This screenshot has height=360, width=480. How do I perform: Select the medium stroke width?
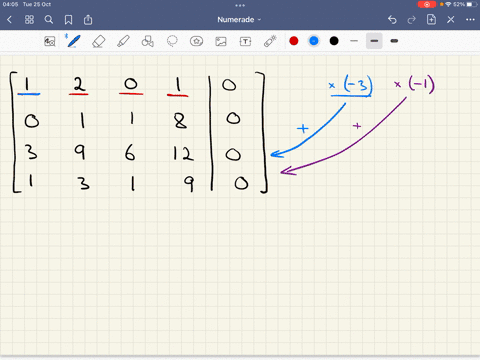coord(374,41)
